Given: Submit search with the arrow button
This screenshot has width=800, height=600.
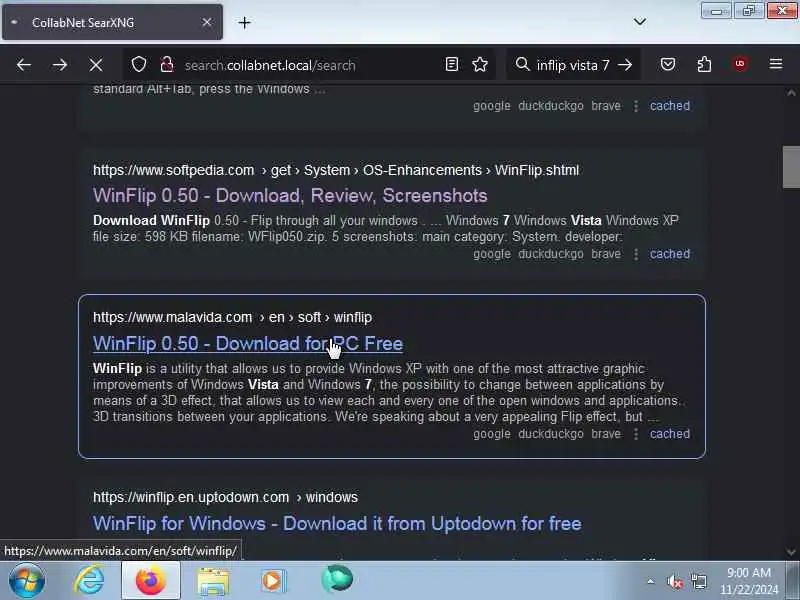Looking at the screenshot, I should pyautogui.click(x=625, y=65).
